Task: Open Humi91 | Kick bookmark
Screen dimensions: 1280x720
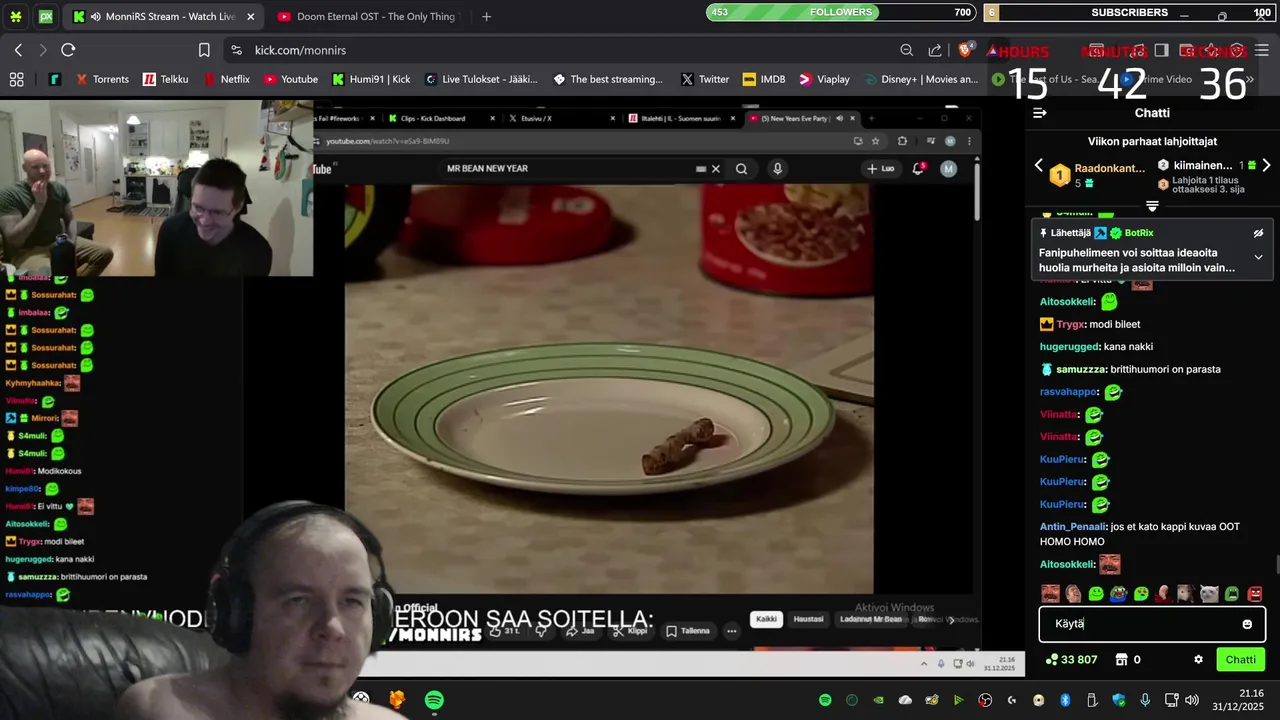Action: coord(371,79)
